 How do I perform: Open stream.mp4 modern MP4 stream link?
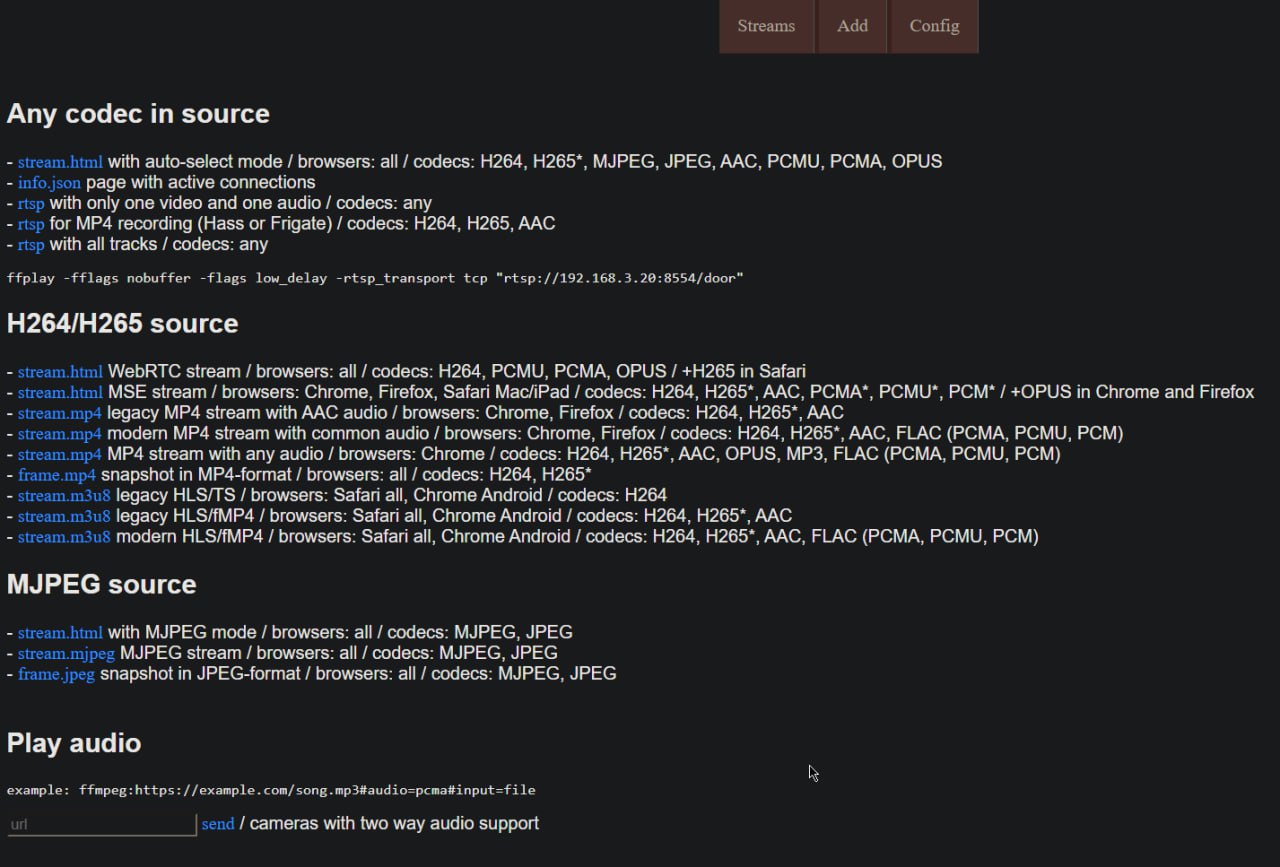(60, 434)
